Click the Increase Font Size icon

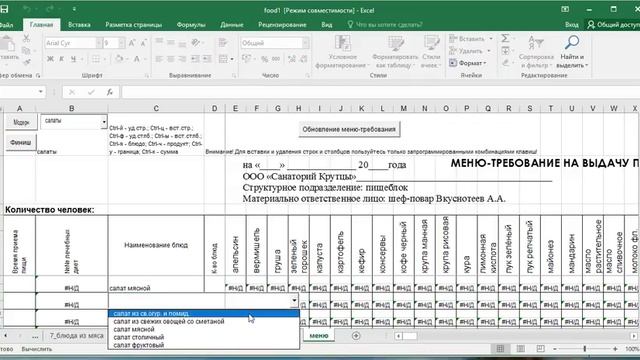[x=132, y=43]
